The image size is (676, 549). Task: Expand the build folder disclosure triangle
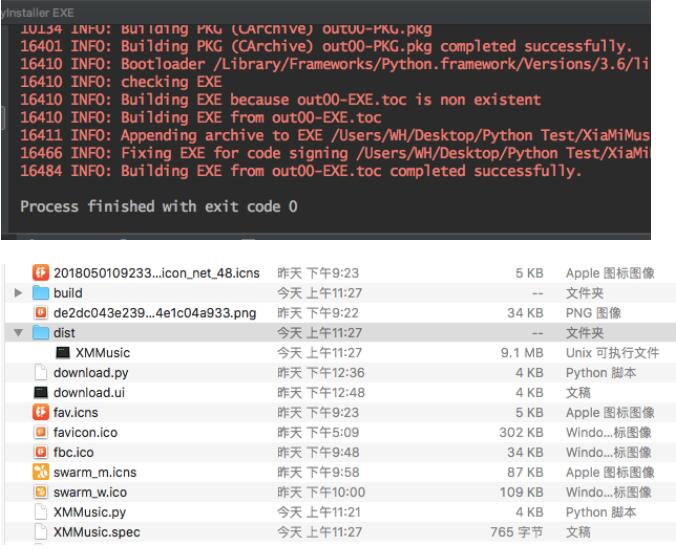18,293
